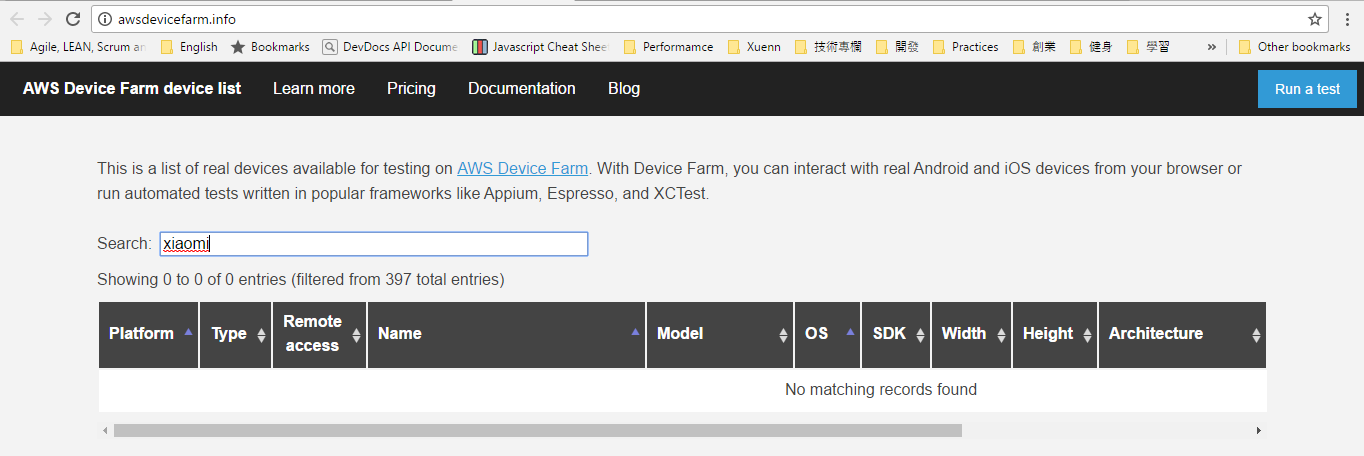Sort the table by Architecture column
This screenshot has width=1364, height=456.
[1181, 334]
